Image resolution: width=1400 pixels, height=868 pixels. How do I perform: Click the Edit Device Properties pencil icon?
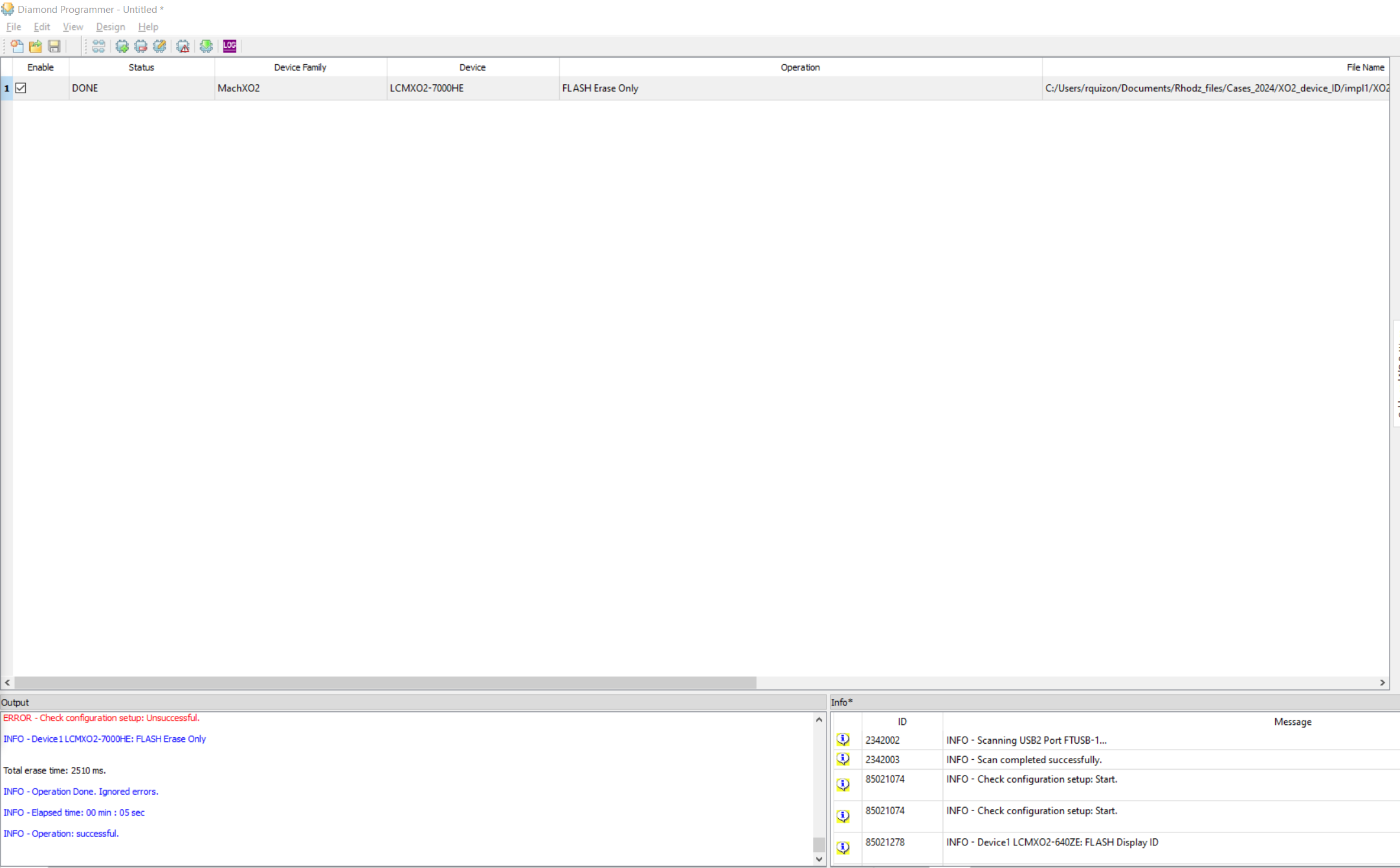[x=159, y=46]
